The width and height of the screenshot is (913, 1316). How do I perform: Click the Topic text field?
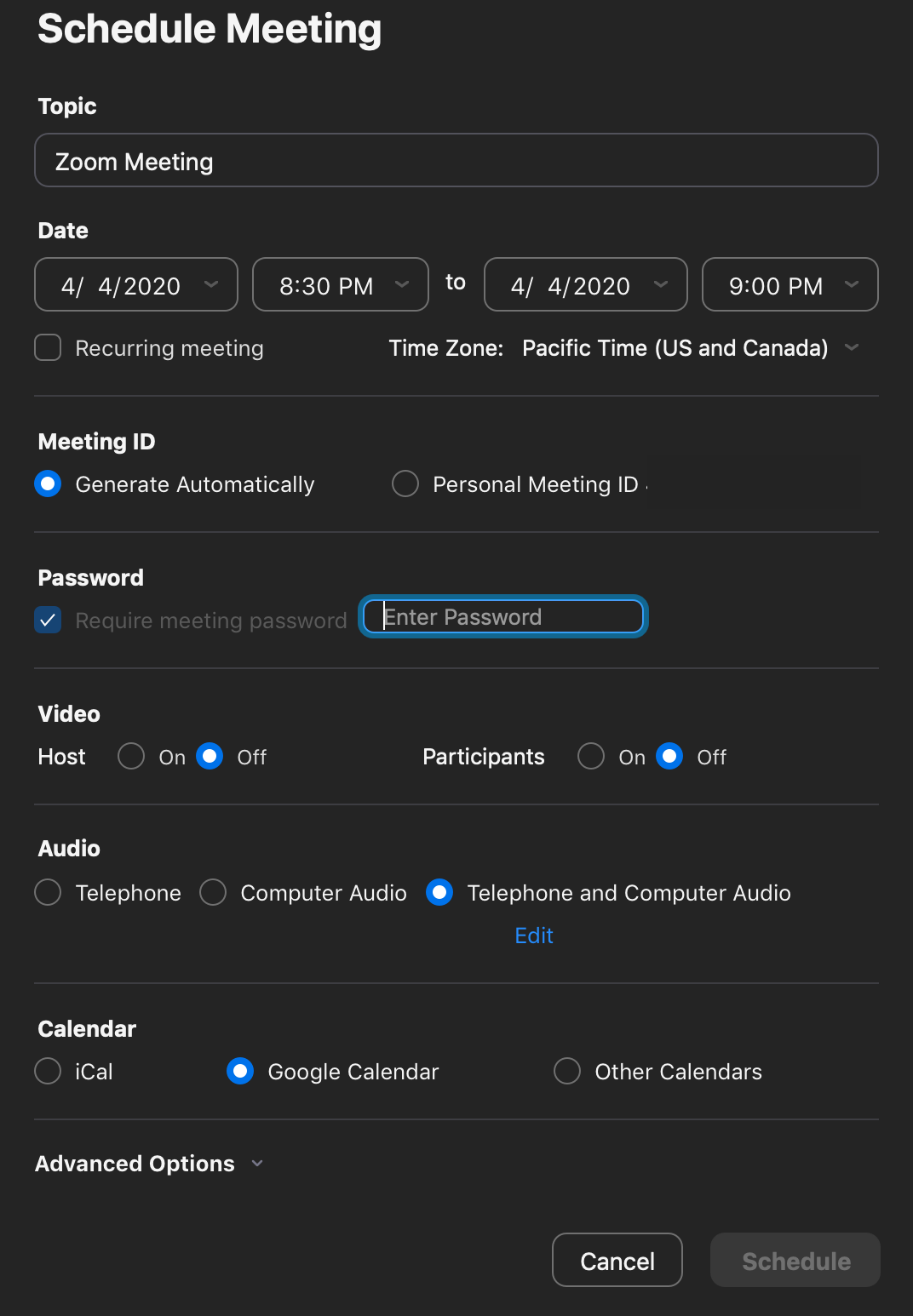[x=456, y=161]
